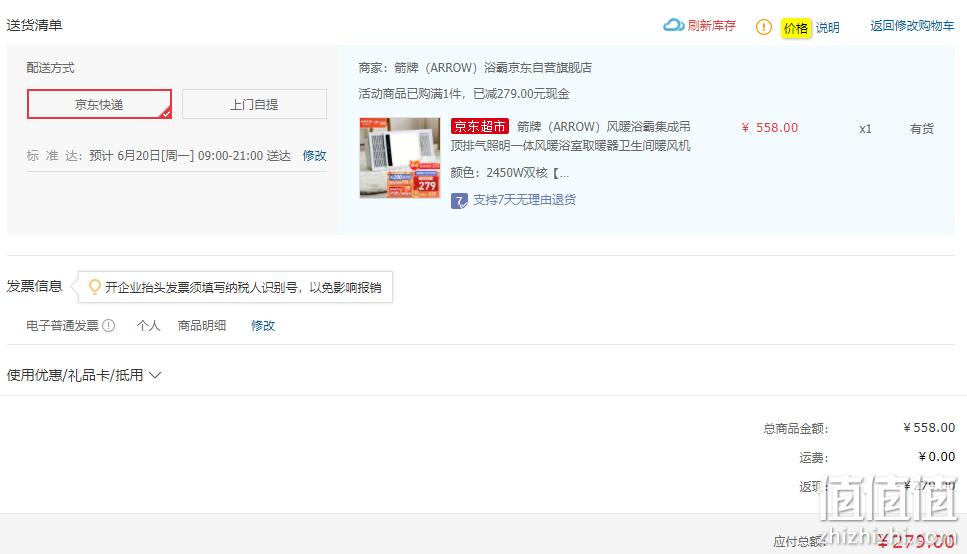This screenshot has height=554, width=967.
Task: Click 返回修改购物车 link
Action: pyautogui.click(x=912, y=26)
